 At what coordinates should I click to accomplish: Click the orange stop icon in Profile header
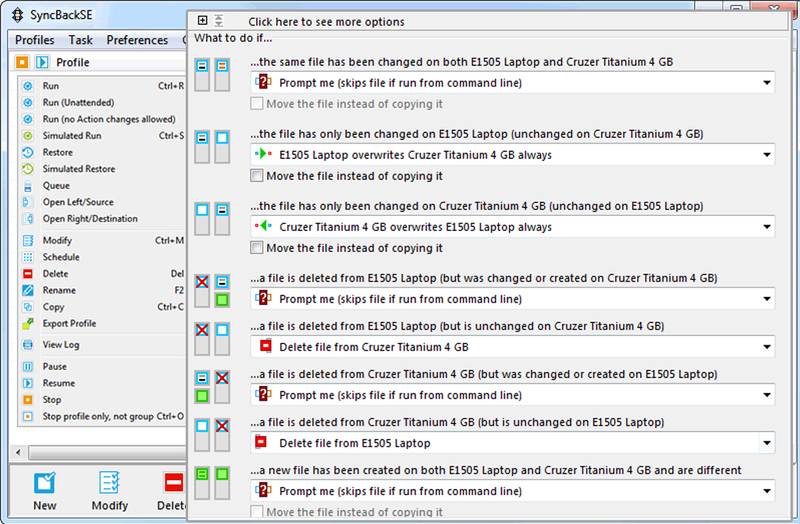point(22,62)
